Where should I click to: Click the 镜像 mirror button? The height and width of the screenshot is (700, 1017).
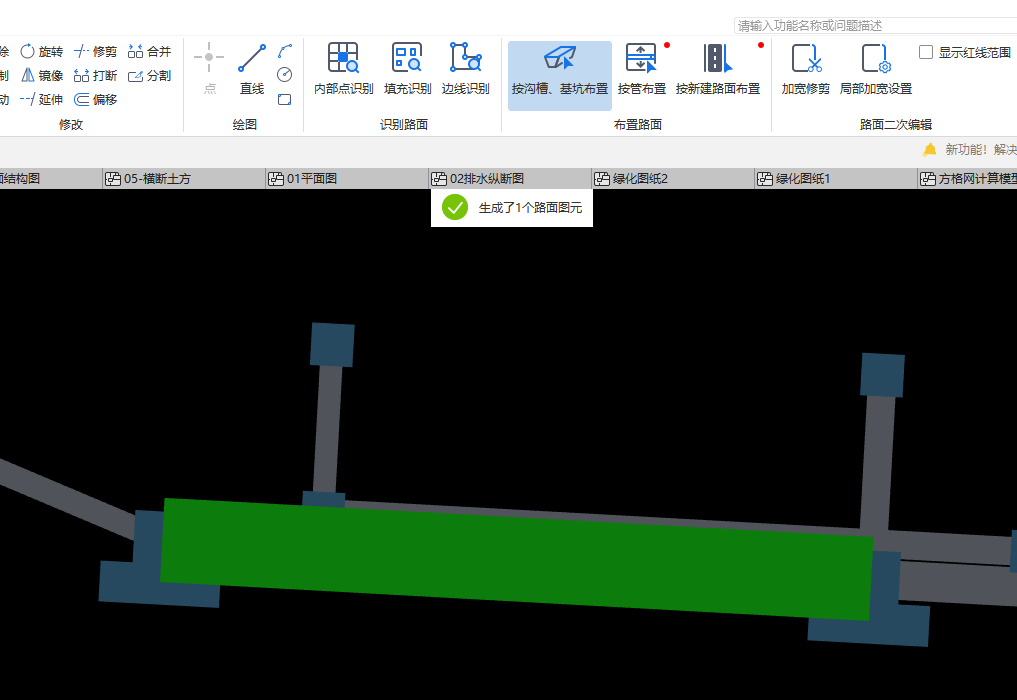42,75
